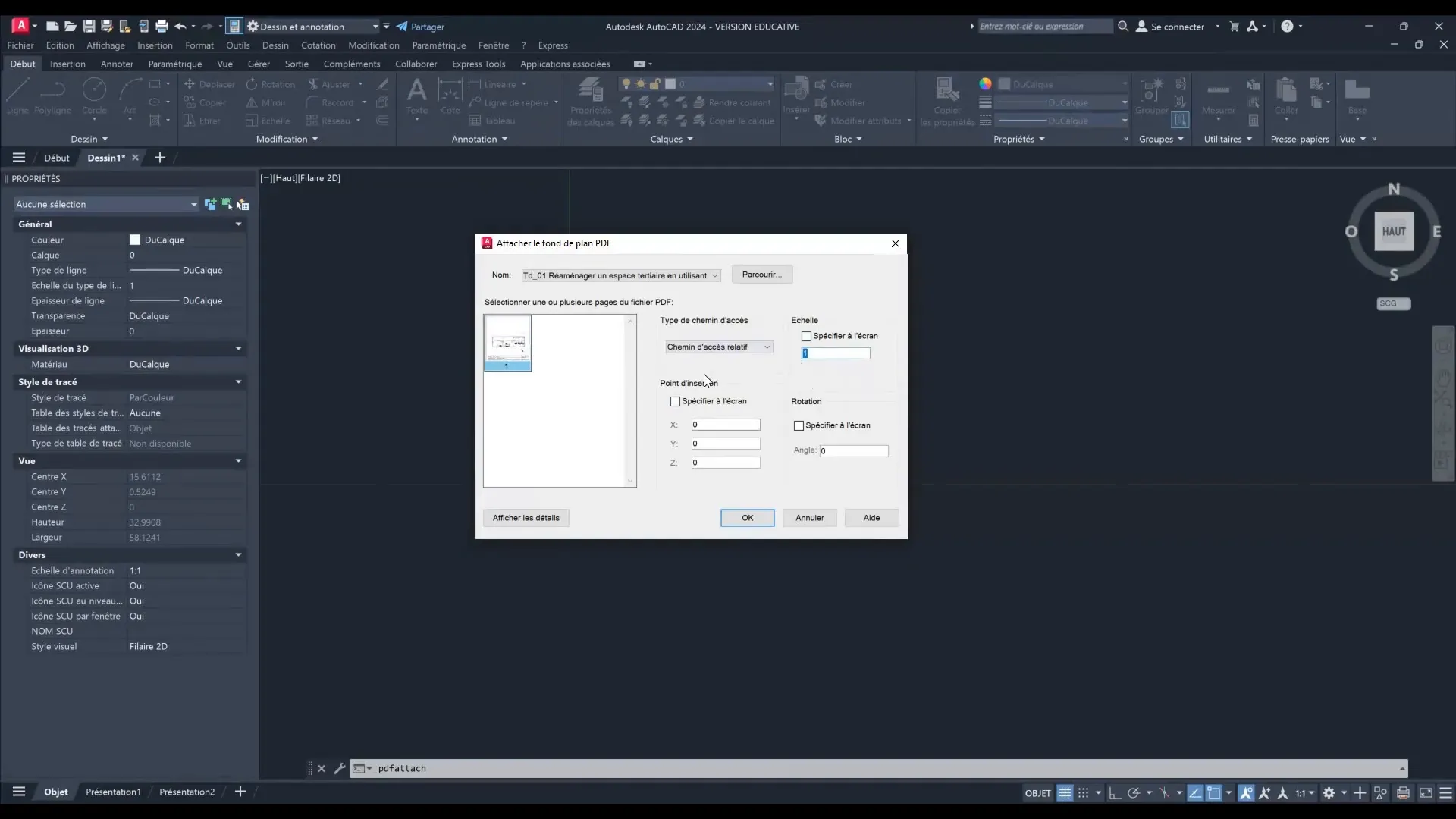1456x819 pixels.
Task: Collapse the Visualisation 3D section
Action: point(238,349)
